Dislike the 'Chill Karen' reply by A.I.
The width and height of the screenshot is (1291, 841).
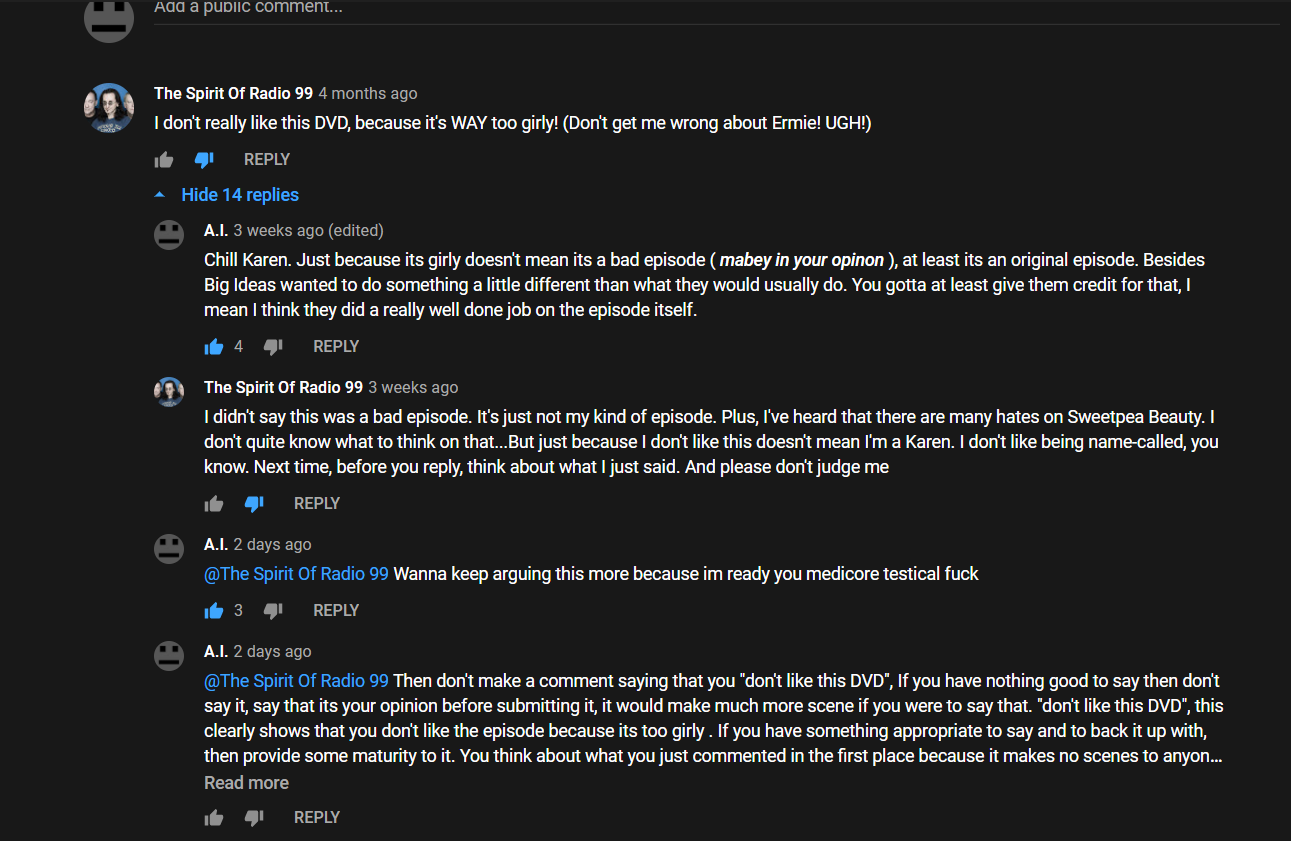coord(273,347)
